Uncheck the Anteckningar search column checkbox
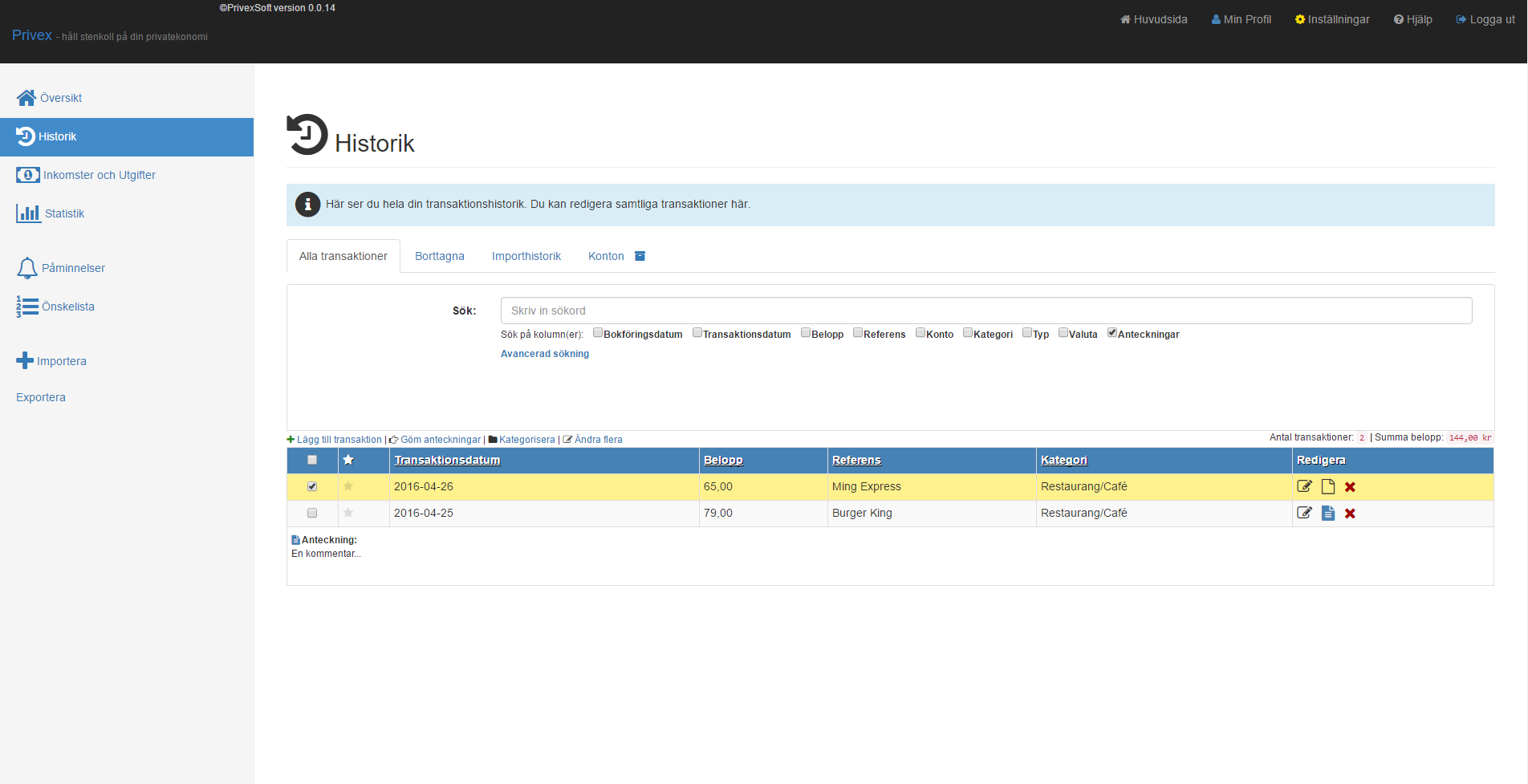1528x784 pixels. [1112, 333]
